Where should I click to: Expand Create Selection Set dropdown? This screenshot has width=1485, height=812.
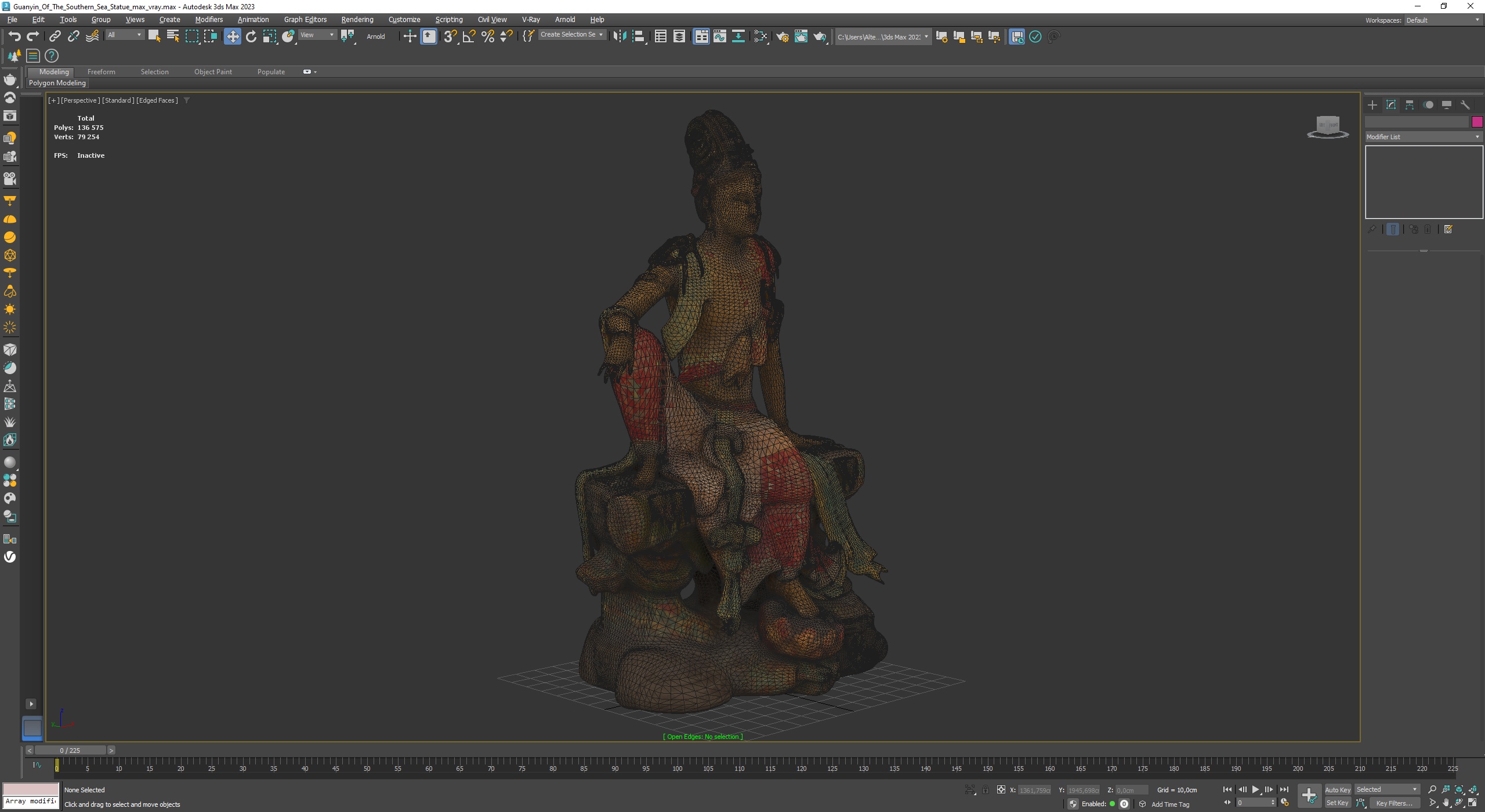572,35
